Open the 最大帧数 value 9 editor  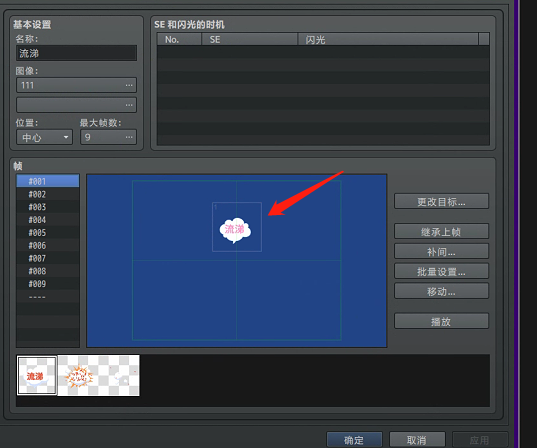[x=109, y=137]
